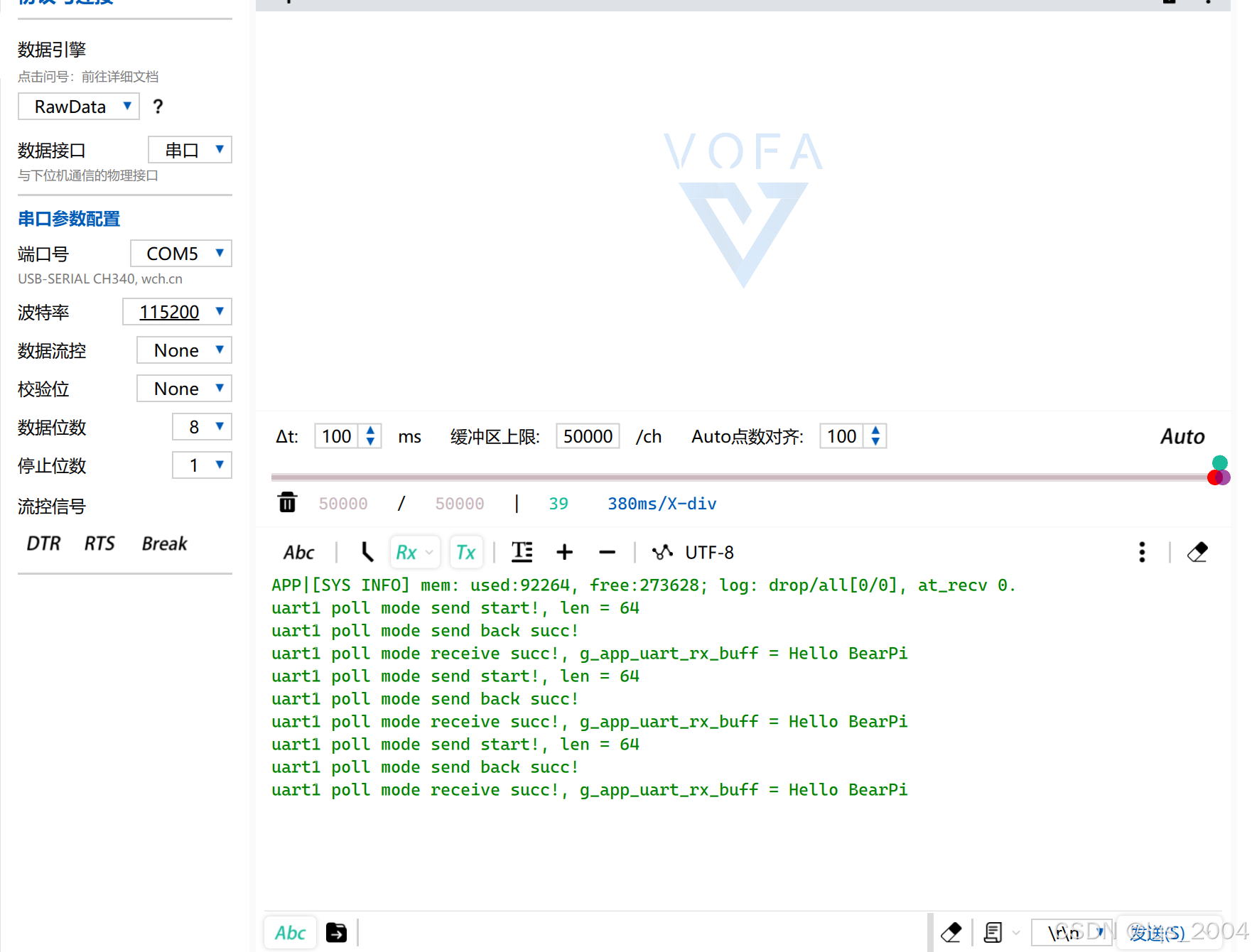Open the 数据流控 None dropdown

[x=184, y=350]
